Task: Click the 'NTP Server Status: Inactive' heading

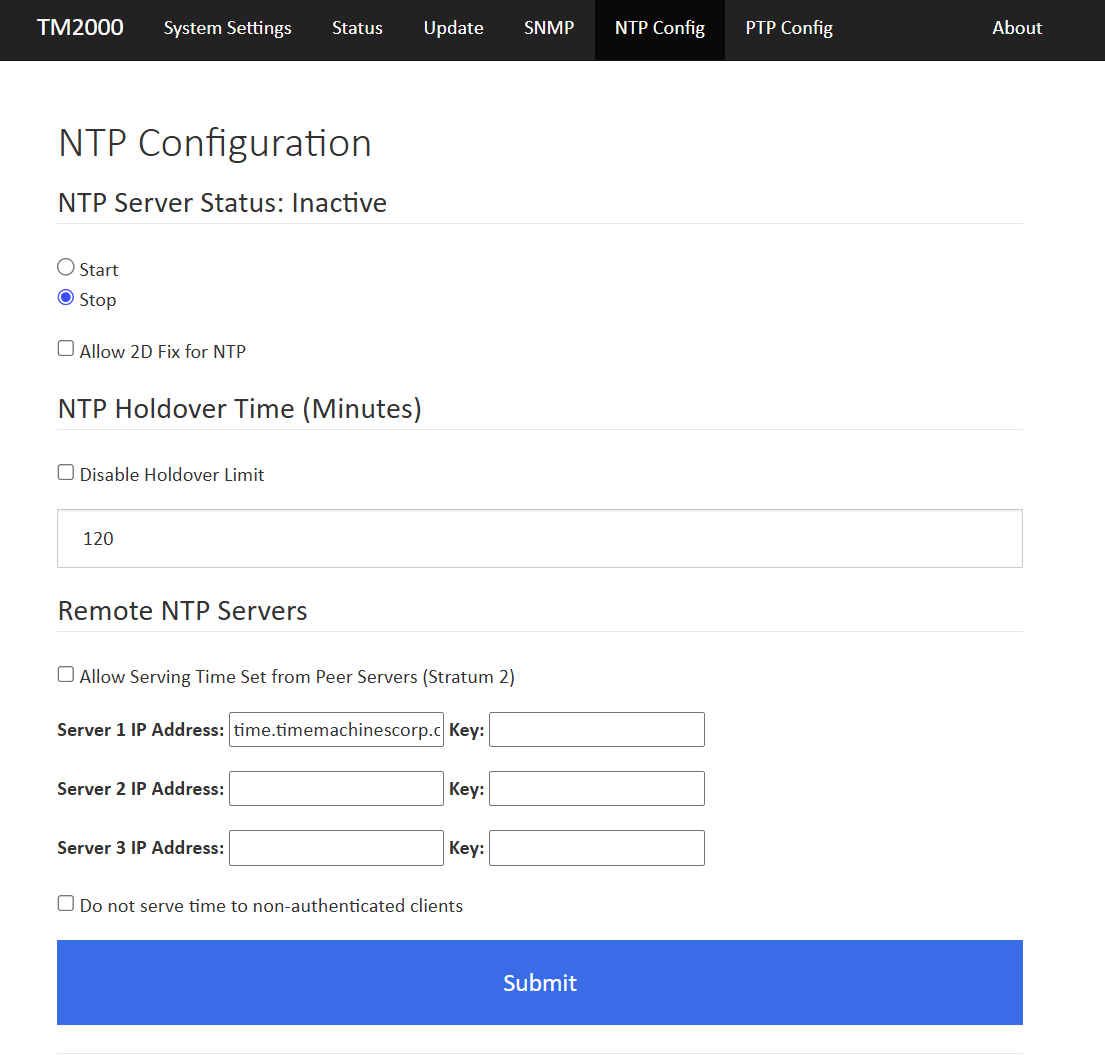Action: [x=222, y=203]
